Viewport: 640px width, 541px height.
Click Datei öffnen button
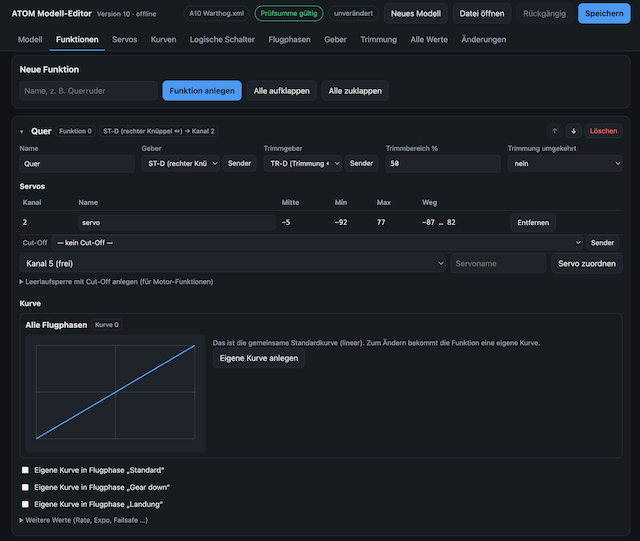482,13
